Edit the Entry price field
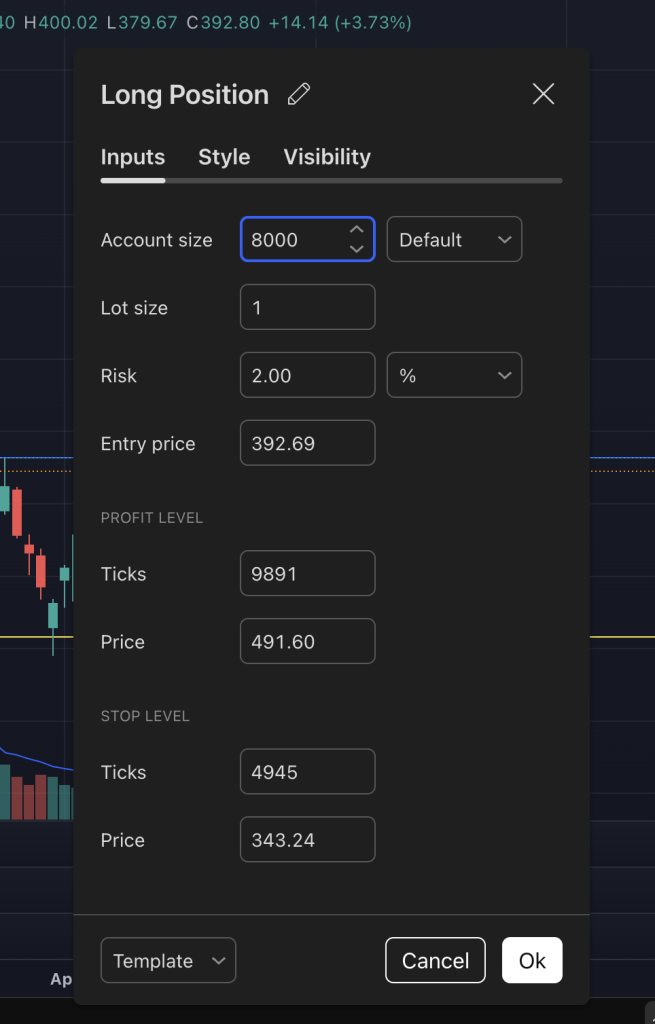 307,443
